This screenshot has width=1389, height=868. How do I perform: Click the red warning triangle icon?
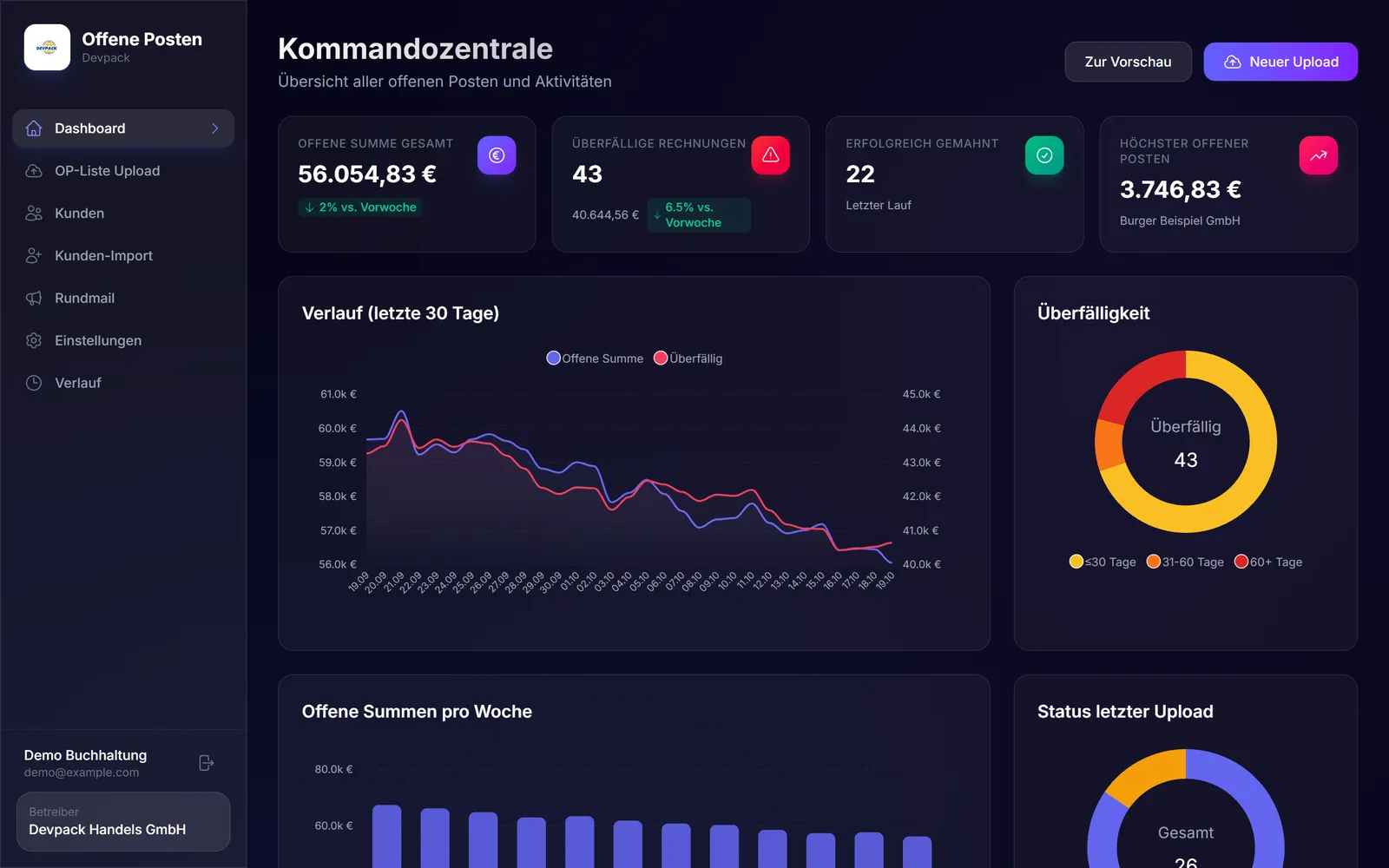coord(770,155)
